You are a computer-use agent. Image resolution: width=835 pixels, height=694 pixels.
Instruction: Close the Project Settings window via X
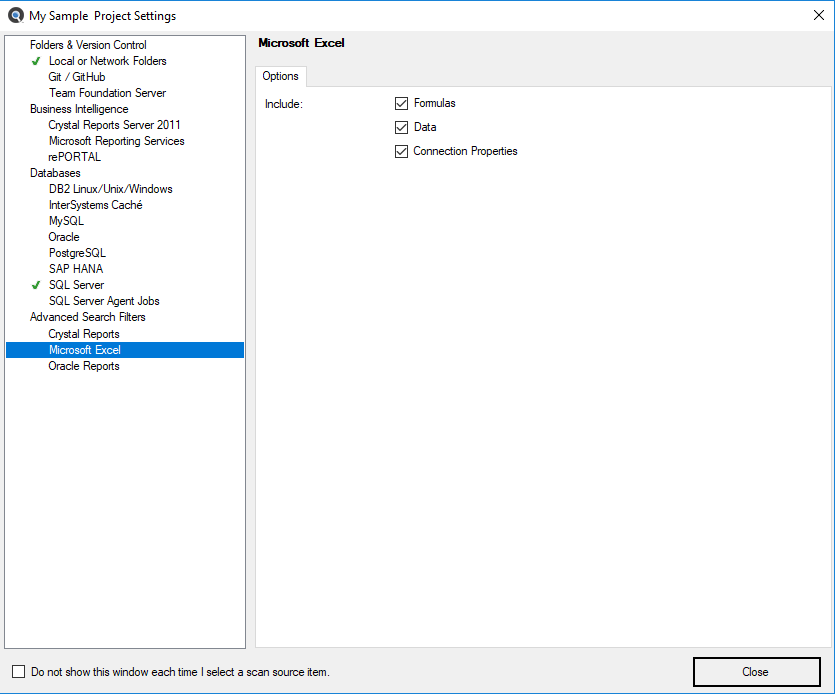pyautogui.click(x=819, y=15)
